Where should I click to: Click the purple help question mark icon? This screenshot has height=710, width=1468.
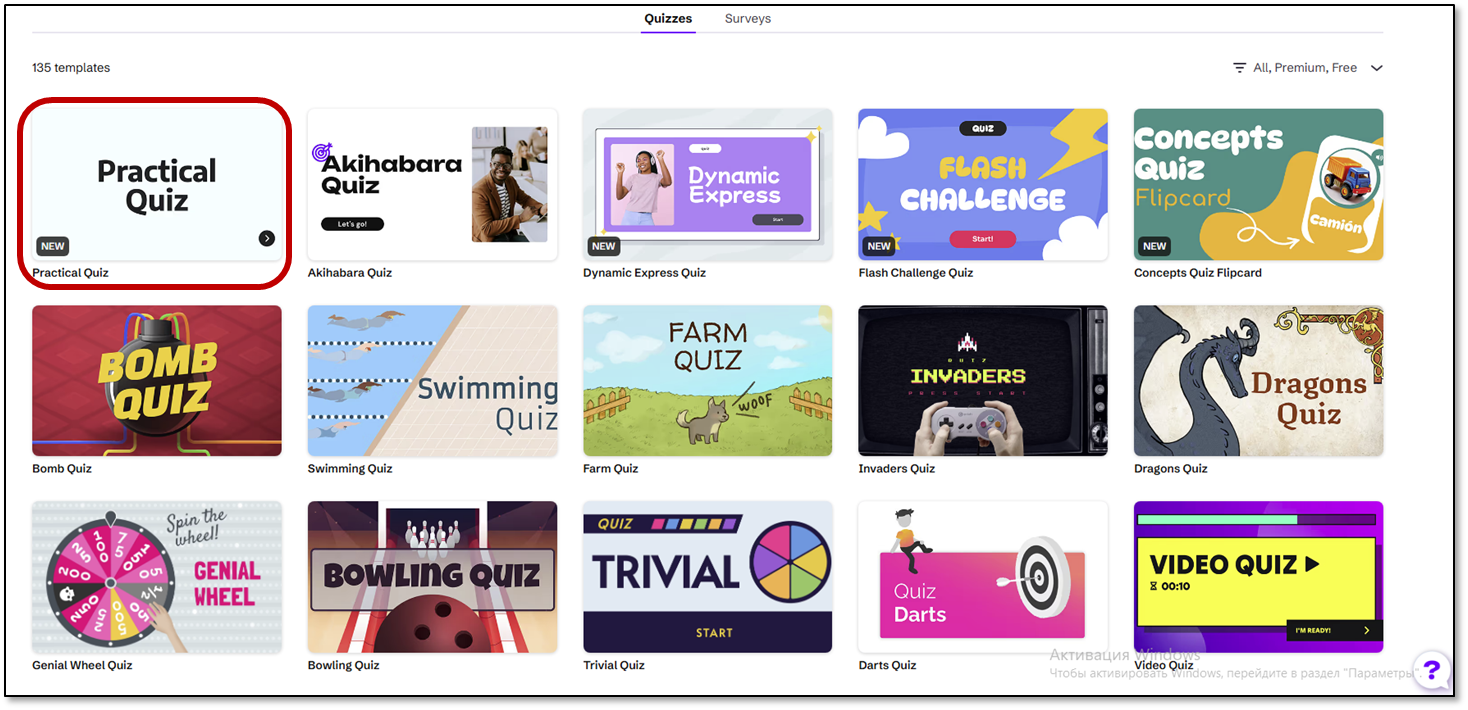(1432, 669)
